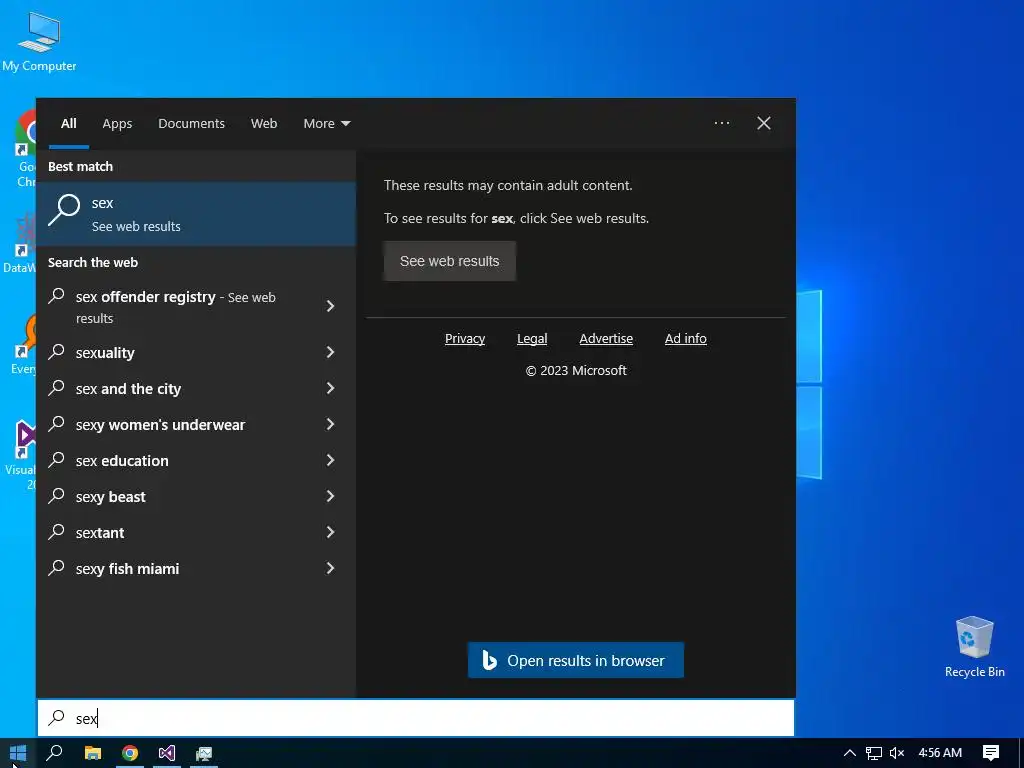Expand arrow for beast suggestion
The width and height of the screenshot is (1024, 768).
pyautogui.click(x=330, y=496)
